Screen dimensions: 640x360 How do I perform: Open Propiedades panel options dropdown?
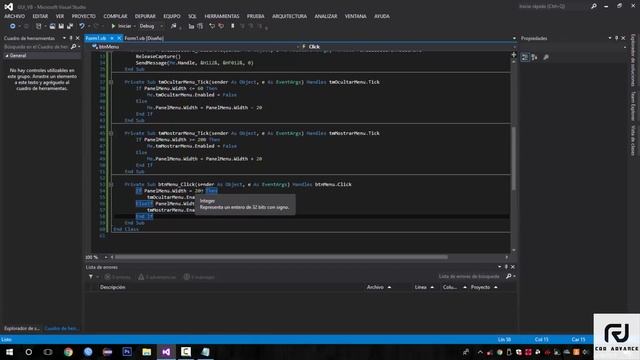(610, 38)
